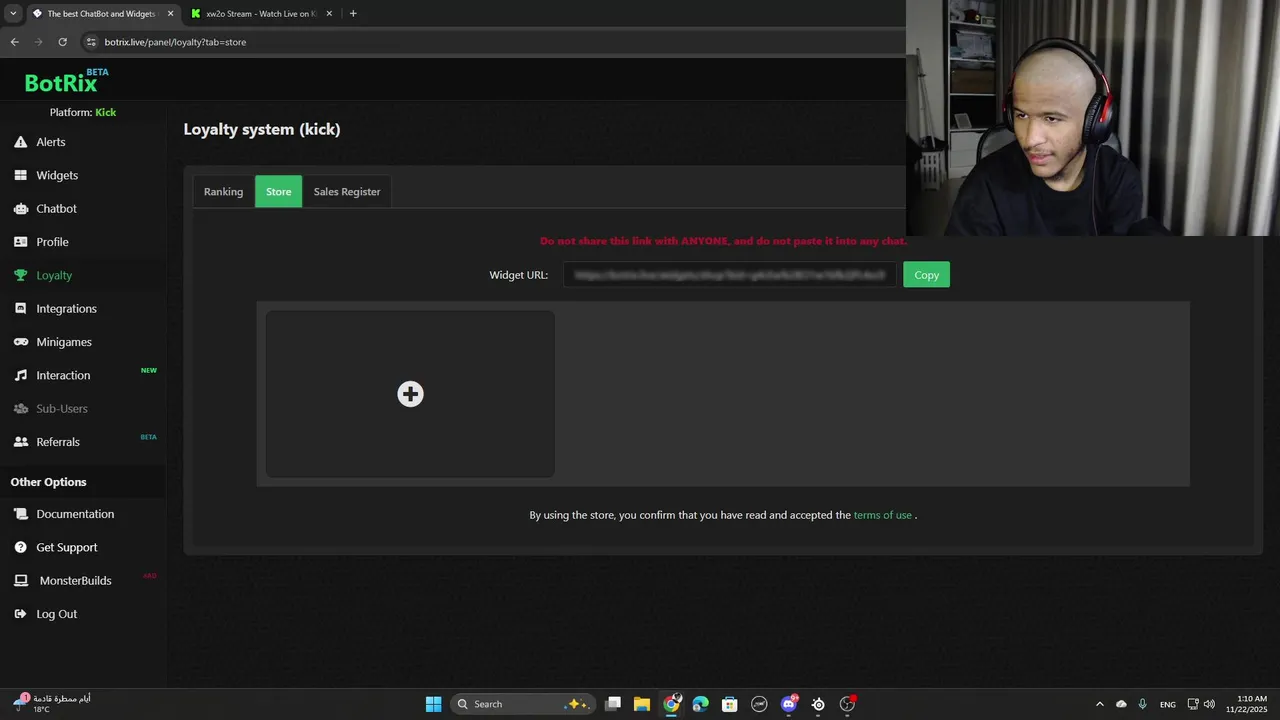Open Chrome tab search dropdown
The image size is (1280, 720).
pyautogui.click(x=13, y=14)
